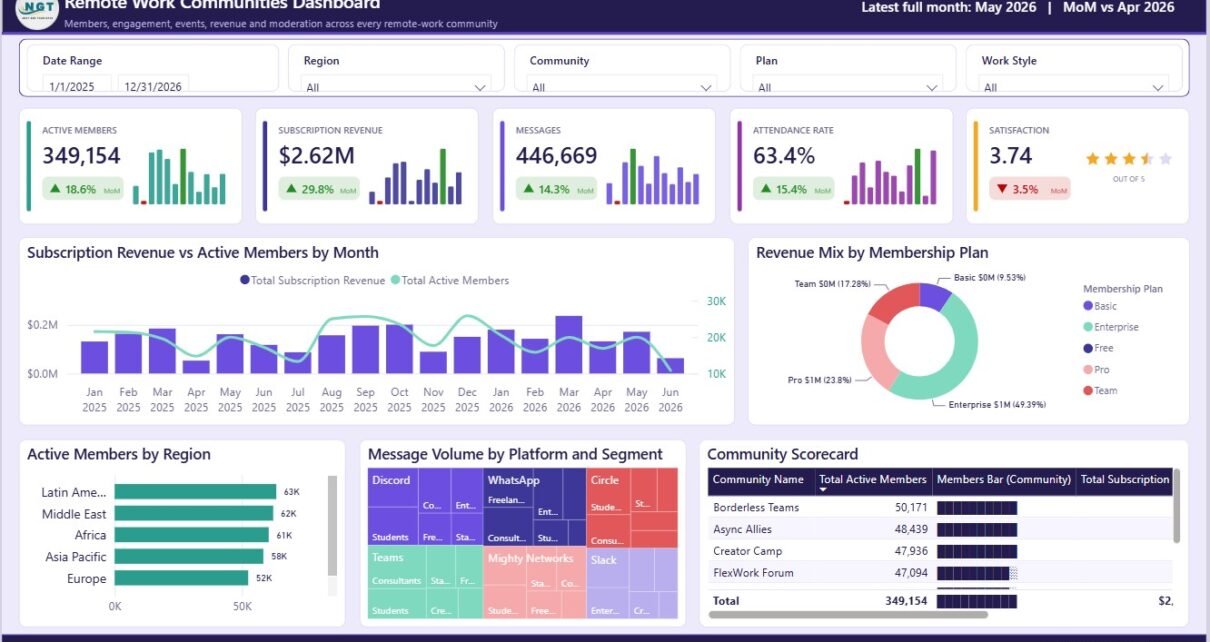Screen dimensions: 1210x642
Task: Toggle the Enterprise plan legend marker
Action: tap(1088, 327)
